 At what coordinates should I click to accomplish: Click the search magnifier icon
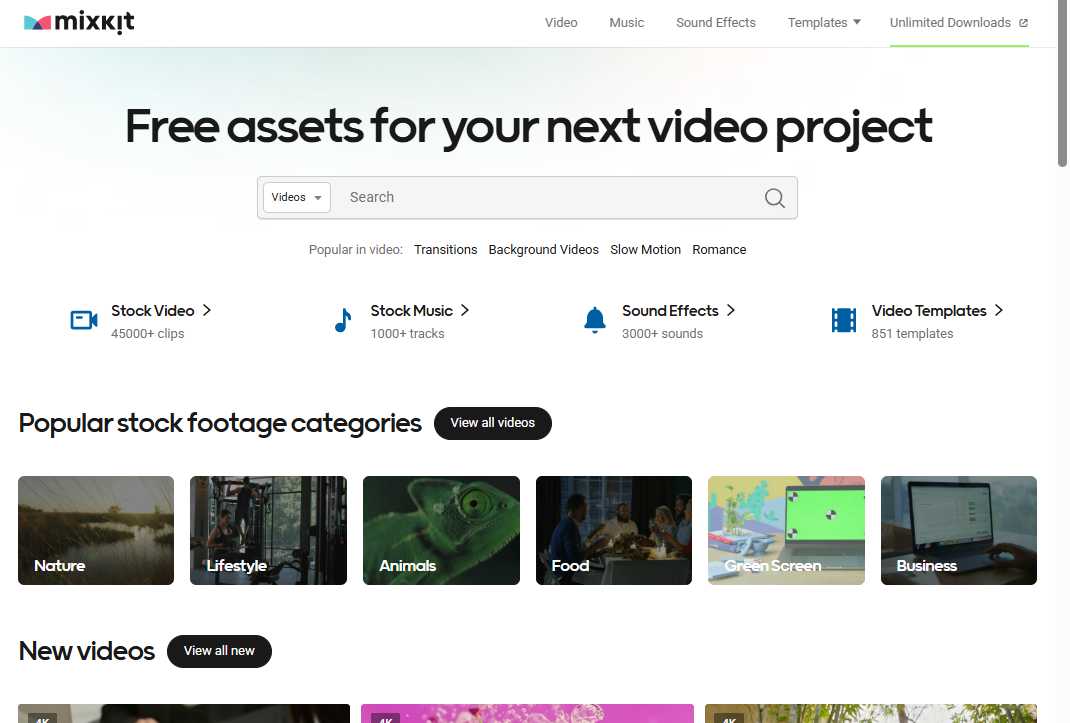(775, 197)
